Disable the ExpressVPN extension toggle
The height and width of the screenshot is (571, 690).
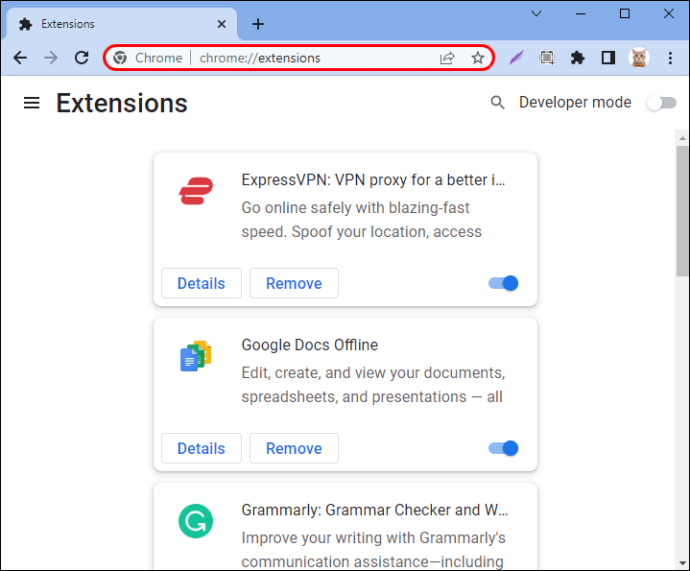[x=503, y=283]
